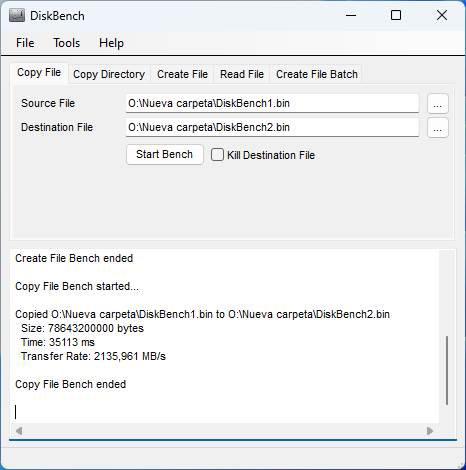
Task: Enable Kill Destination File checkbox
Action: (217, 155)
